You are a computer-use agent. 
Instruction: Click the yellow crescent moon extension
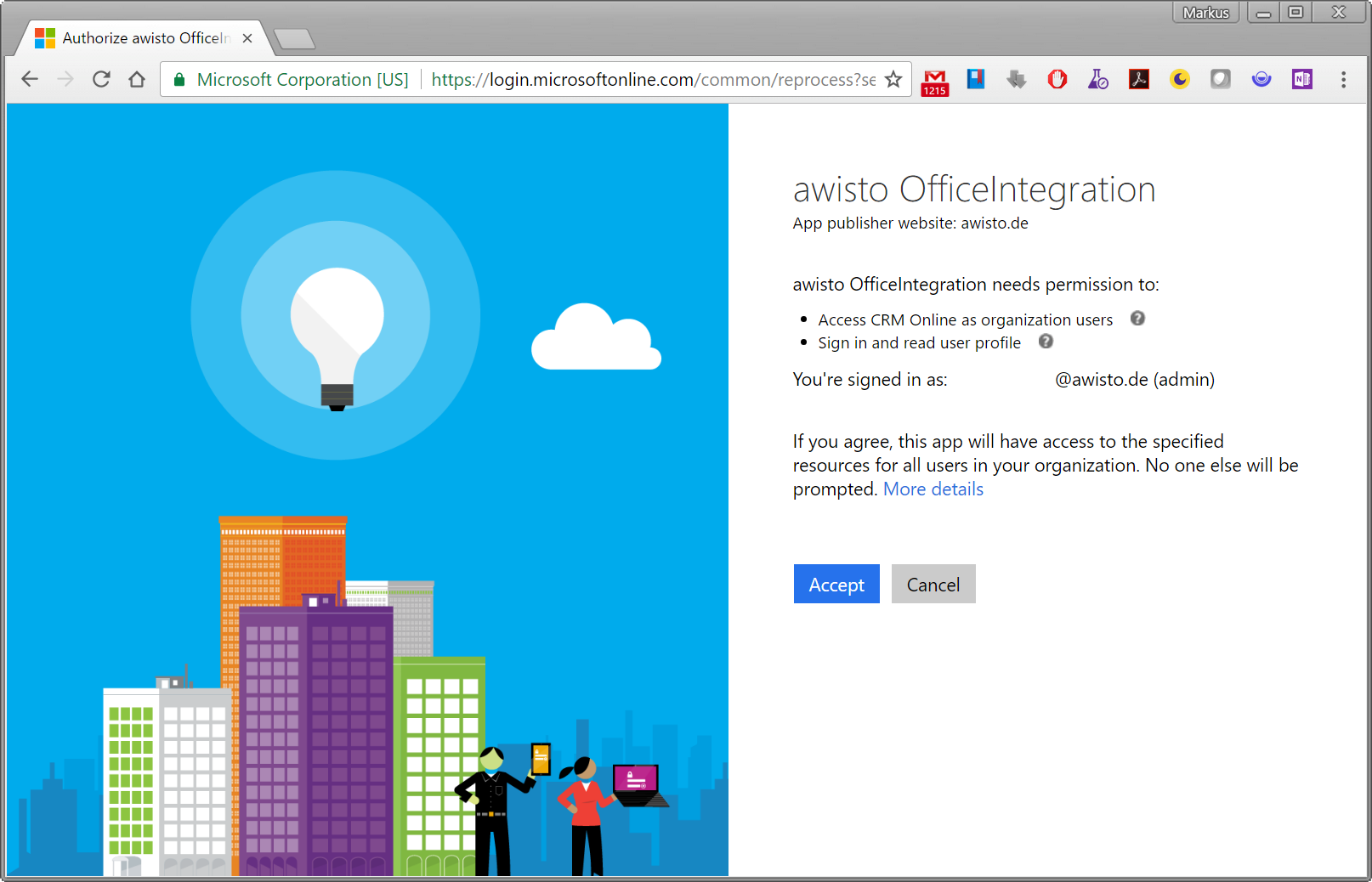point(1180,79)
